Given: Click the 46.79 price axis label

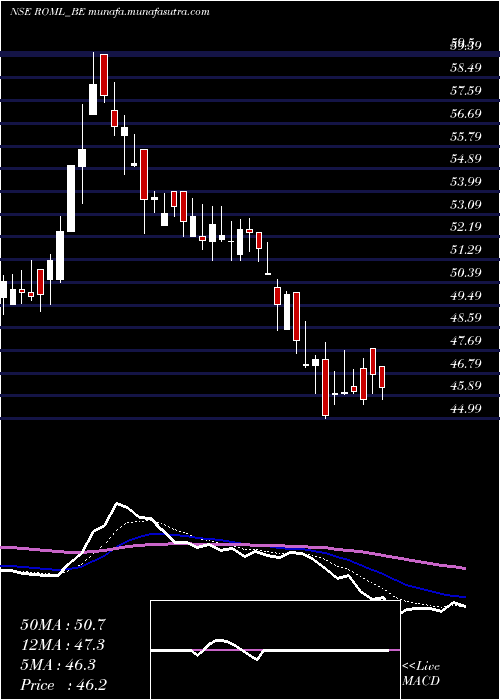Looking at the screenshot, I should pos(466,363).
